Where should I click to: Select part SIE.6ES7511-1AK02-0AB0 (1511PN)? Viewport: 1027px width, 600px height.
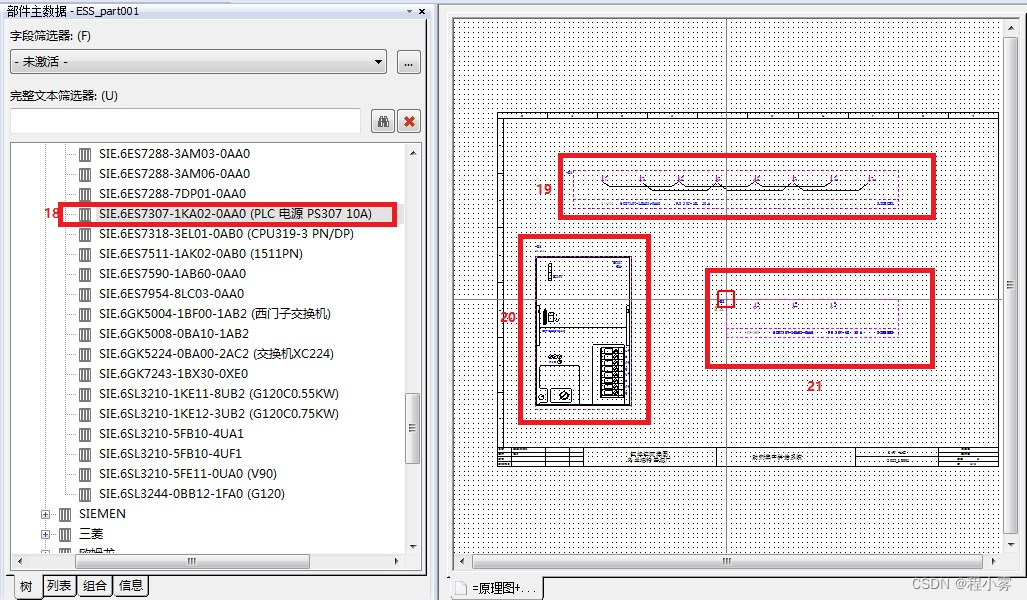point(200,253)
